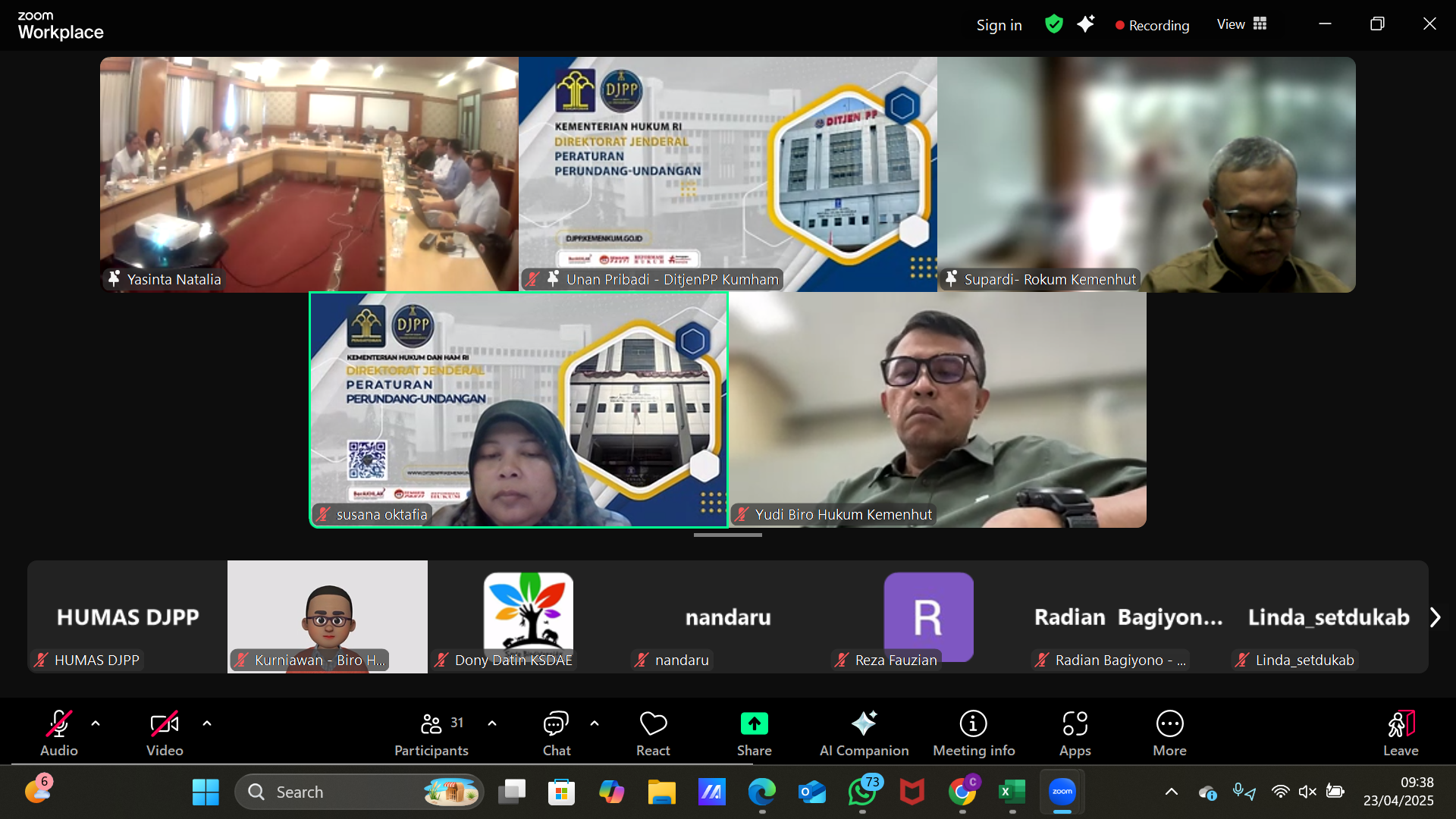
Task: Open clock showing 09:38 23/04/2025
Action: coord(1398,792)
